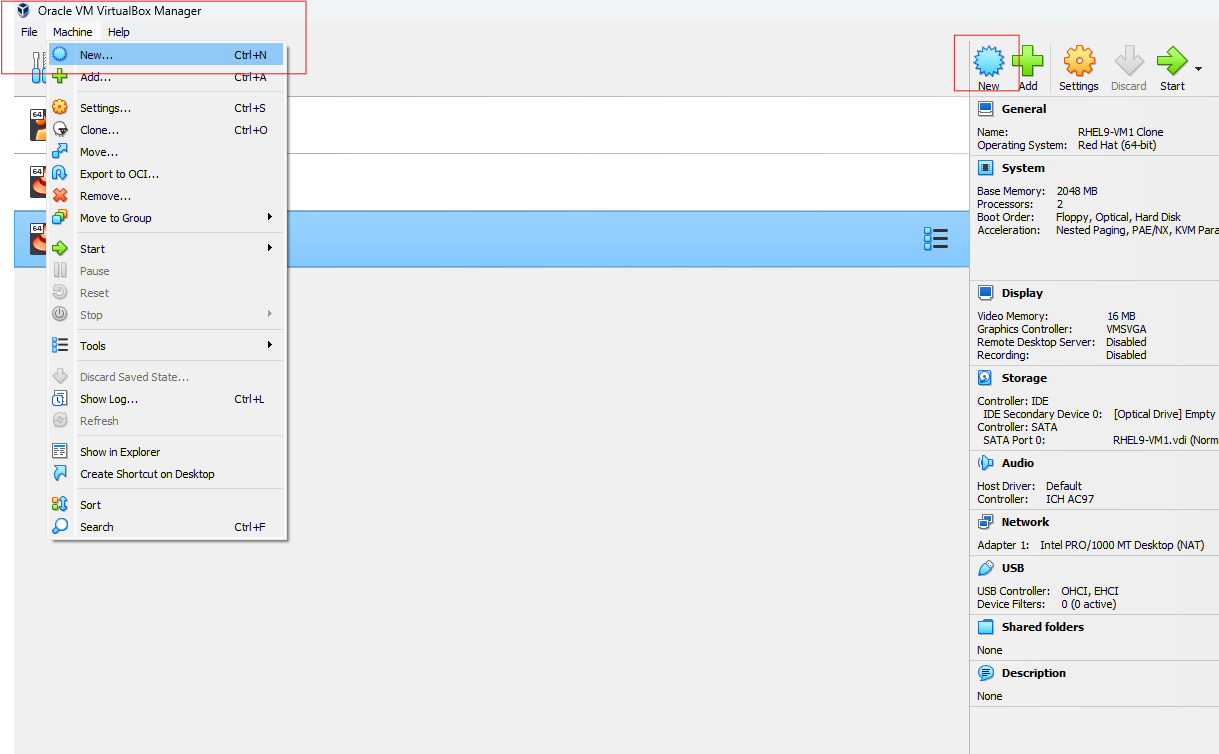
Task: Click Discard Saved State... entry
Action: pos(167,377)
